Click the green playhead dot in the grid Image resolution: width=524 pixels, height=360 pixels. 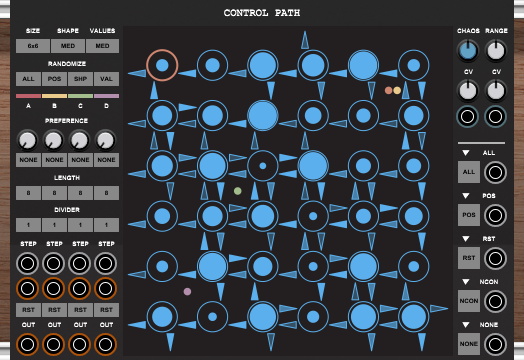[x=238, y=191]
